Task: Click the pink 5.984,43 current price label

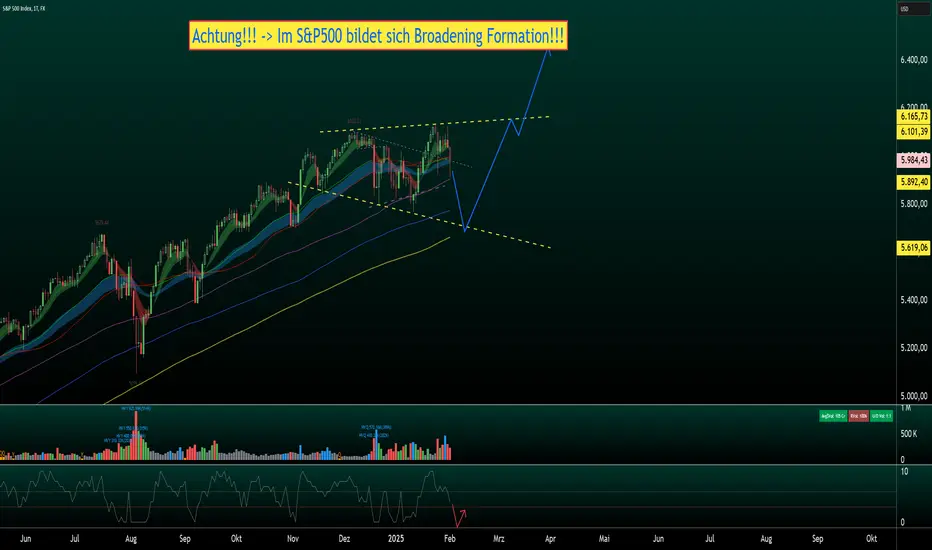Action: [x=913, y=159]
